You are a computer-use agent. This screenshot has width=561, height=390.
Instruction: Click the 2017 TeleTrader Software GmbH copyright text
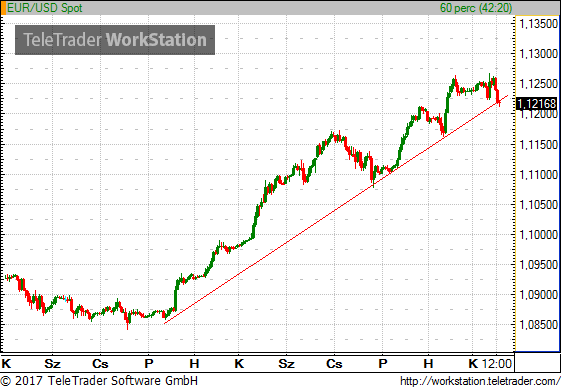(x=99, y=381)
